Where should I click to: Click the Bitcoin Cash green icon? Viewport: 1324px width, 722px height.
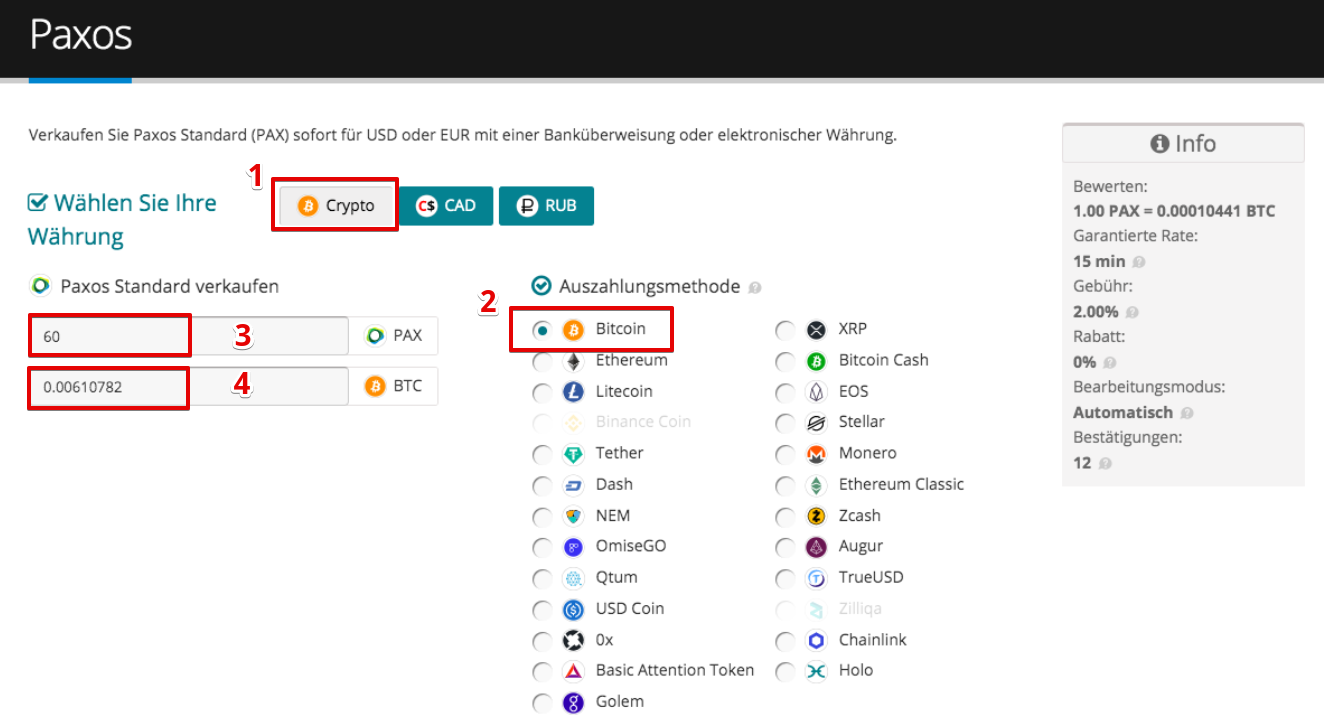click(x=816, y=360)
